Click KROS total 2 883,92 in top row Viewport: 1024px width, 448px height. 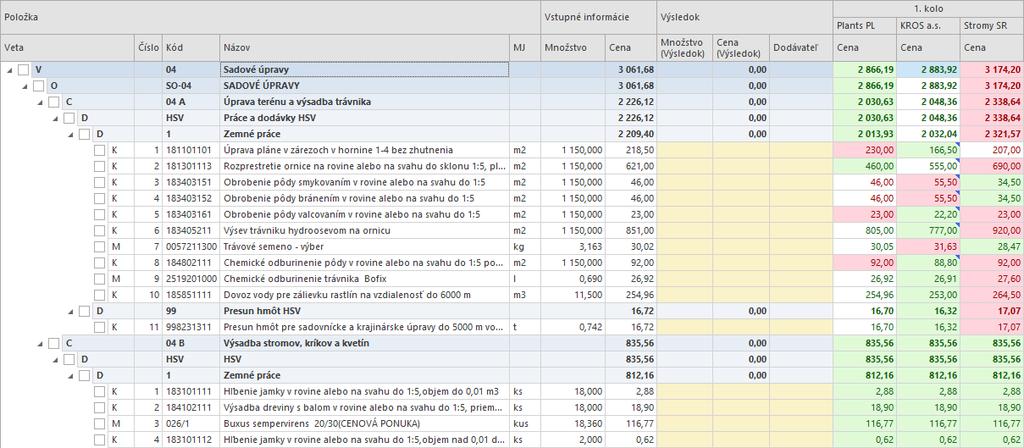click(x=928, y=69)
